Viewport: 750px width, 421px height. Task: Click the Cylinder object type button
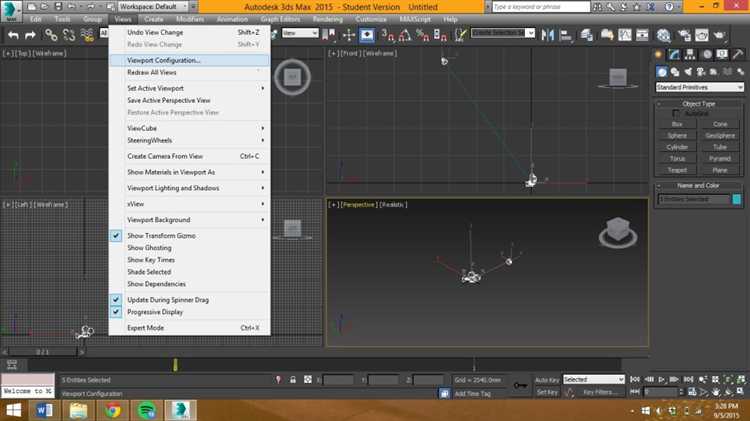click(x=677, y=147)
